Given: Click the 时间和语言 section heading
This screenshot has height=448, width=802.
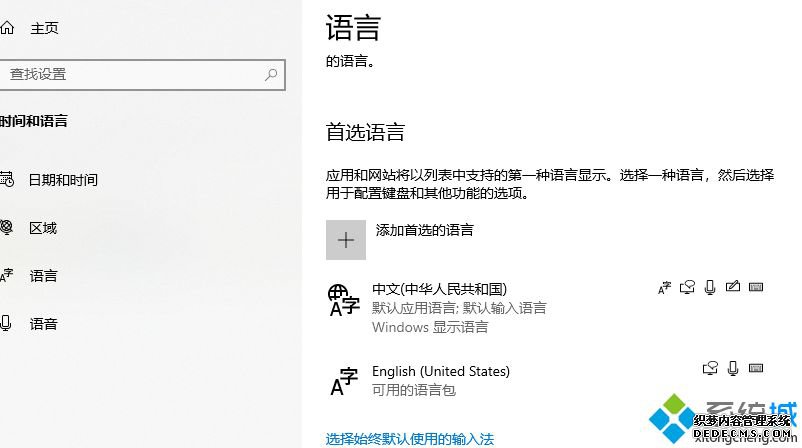Looking at the screenshot, I should 34,121.
